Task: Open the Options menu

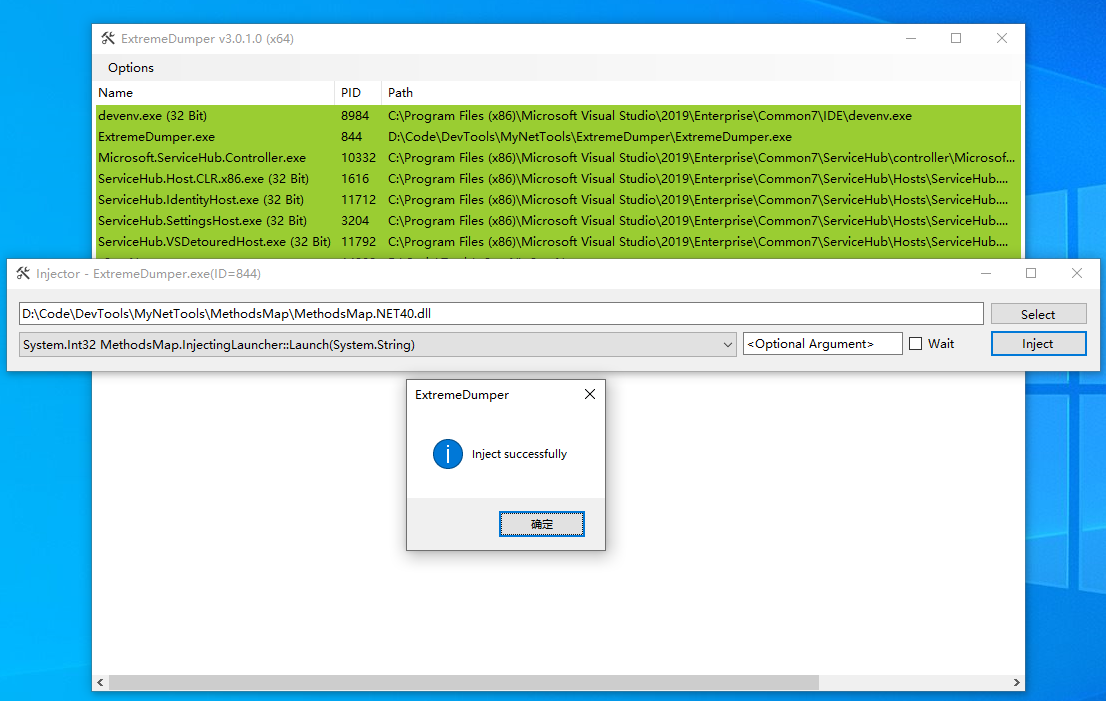Action: [x=130, y=68]
